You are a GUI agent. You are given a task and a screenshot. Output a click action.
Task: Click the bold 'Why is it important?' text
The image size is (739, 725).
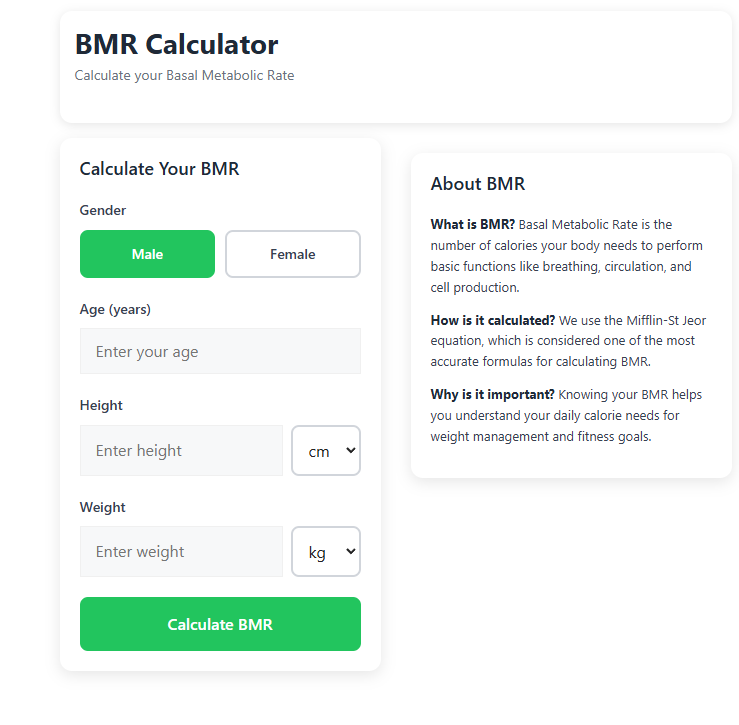point(492,394)
